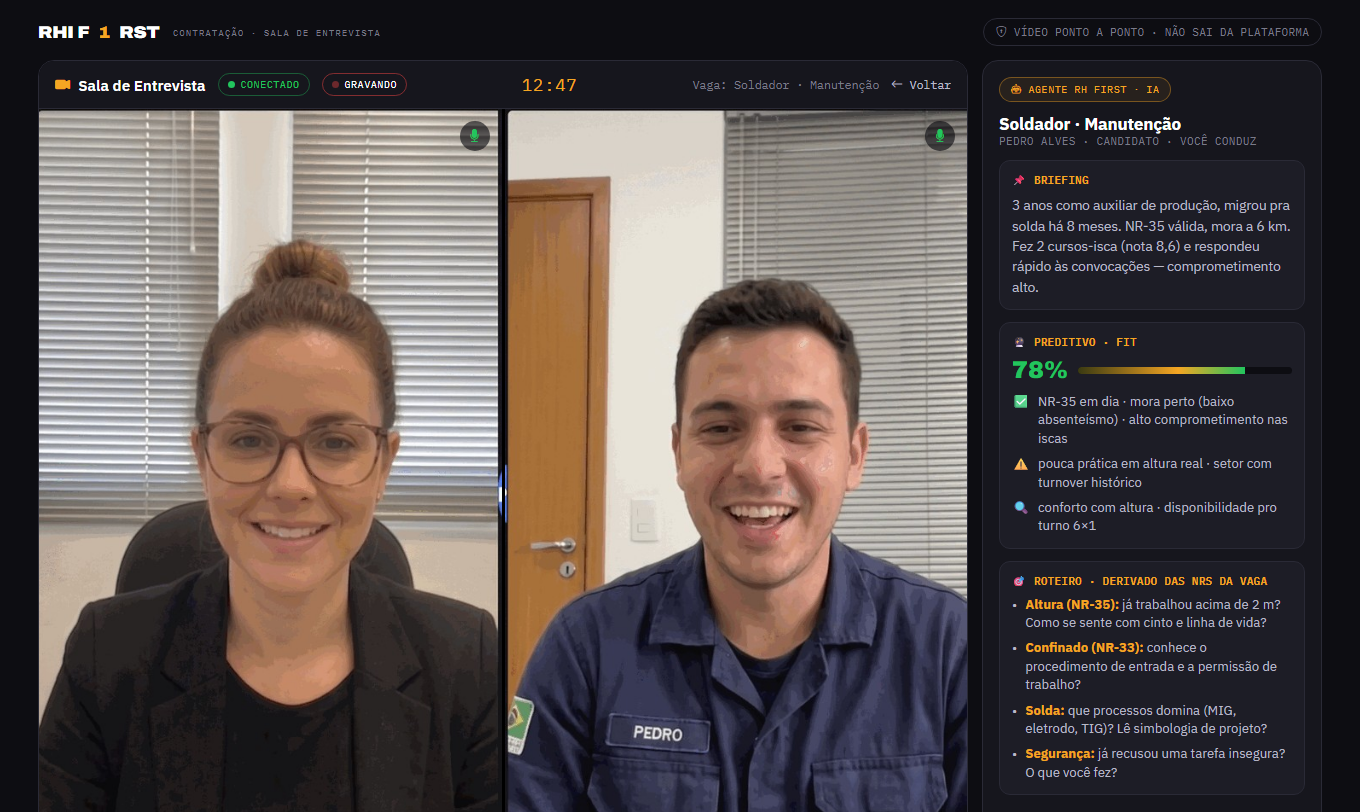Click the GRAVANDO recording badge

click(x=364, y=85)
